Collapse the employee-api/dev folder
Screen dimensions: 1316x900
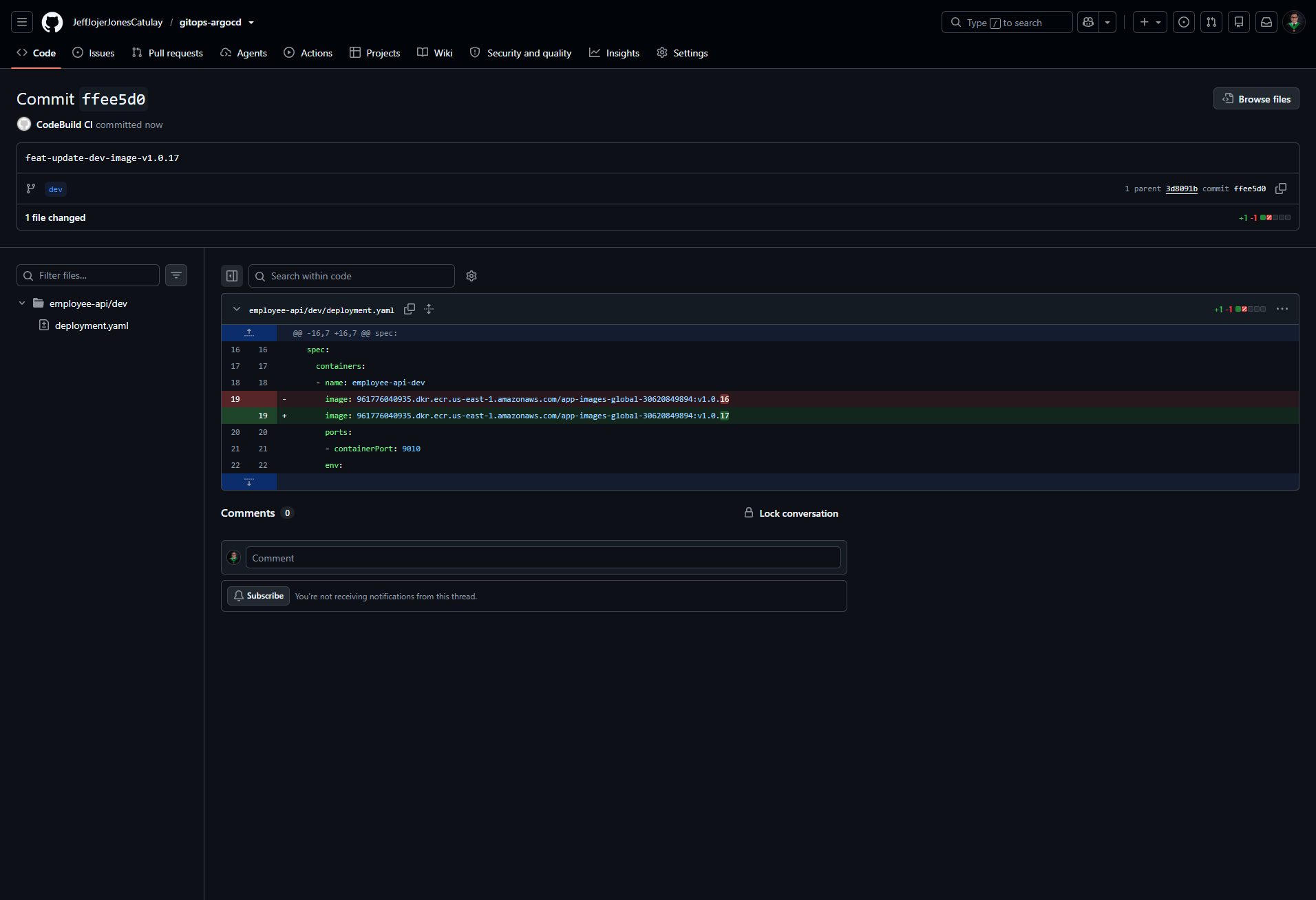tap(22, 303)
